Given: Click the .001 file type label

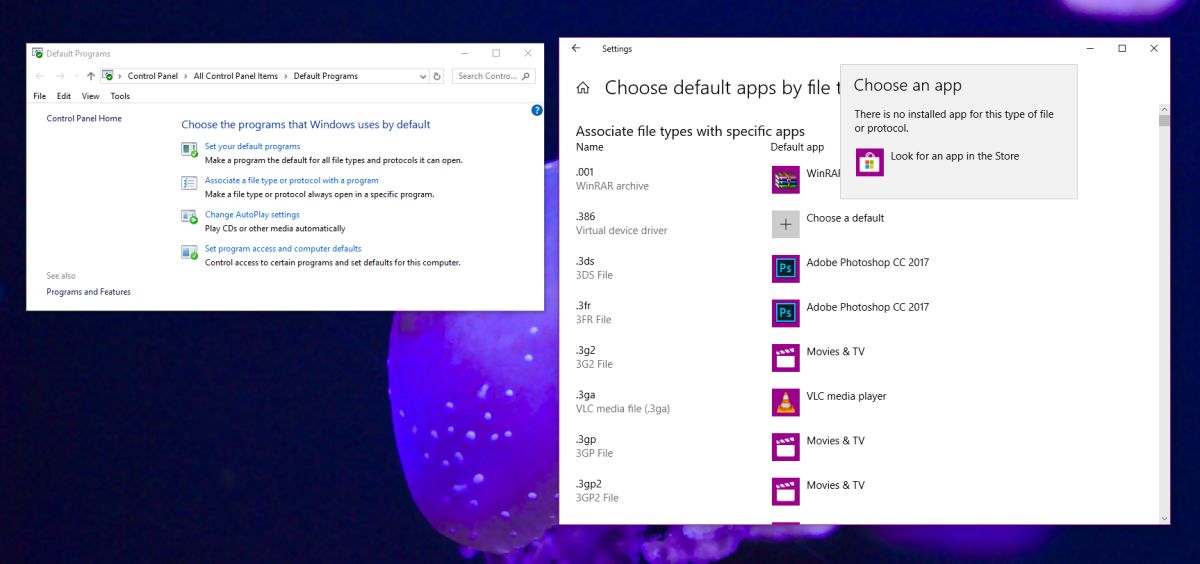Looking at the screenshot, I should [x=585, y=172].
